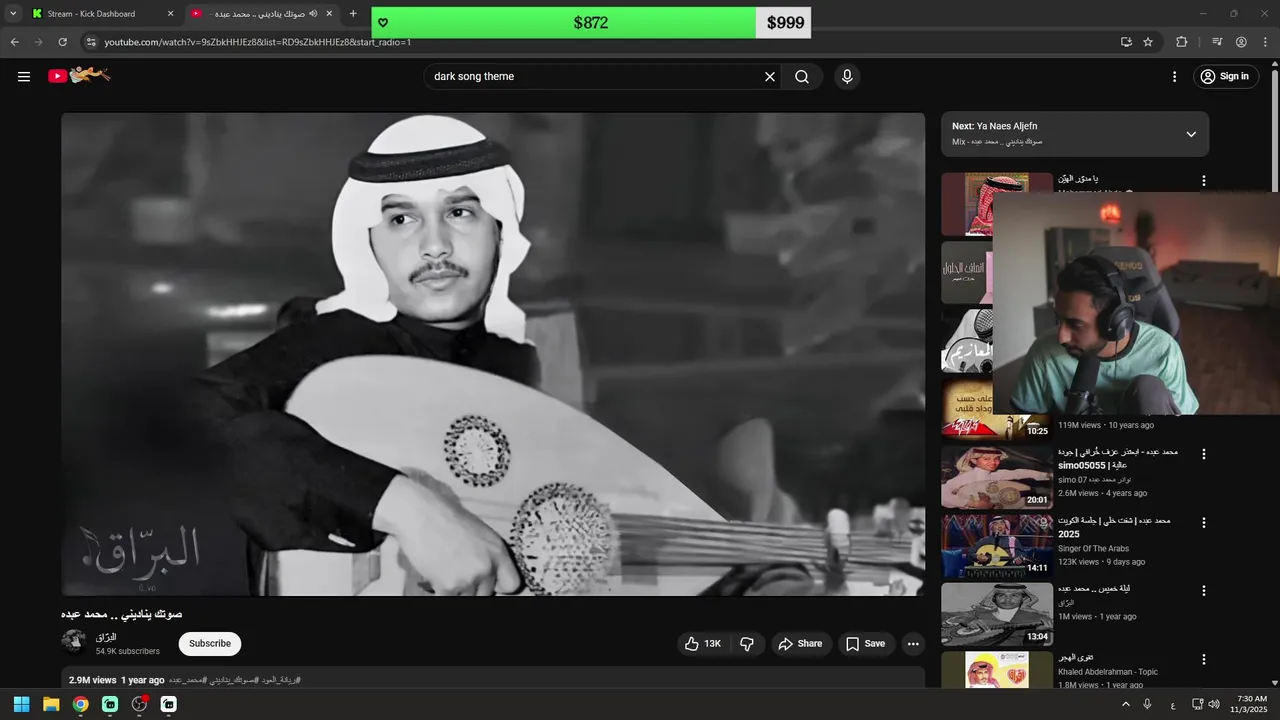Viewport: 1280px width, 720px height.
Task: Open new browser tab with plus
Action: click(x=353, y=13)
